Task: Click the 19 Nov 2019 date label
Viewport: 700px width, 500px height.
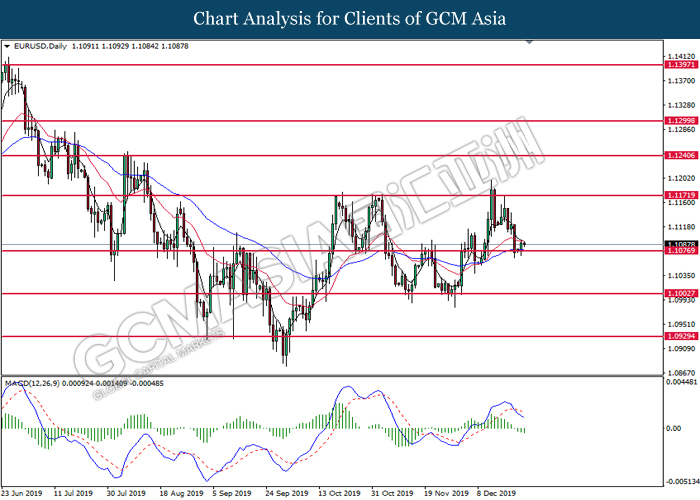Action: click(446, 493)
